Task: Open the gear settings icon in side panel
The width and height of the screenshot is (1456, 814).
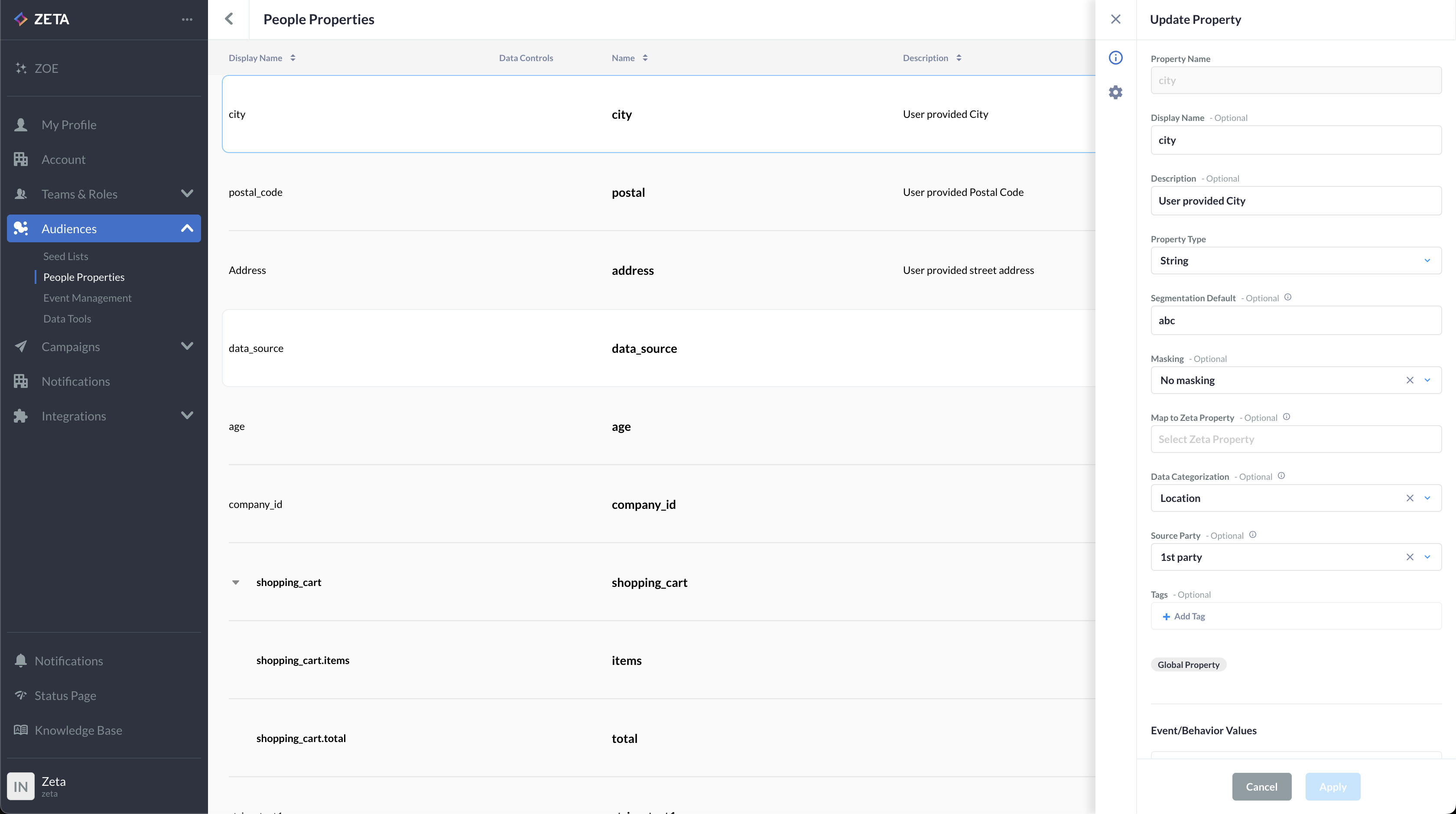Action: click(1115, 92)
